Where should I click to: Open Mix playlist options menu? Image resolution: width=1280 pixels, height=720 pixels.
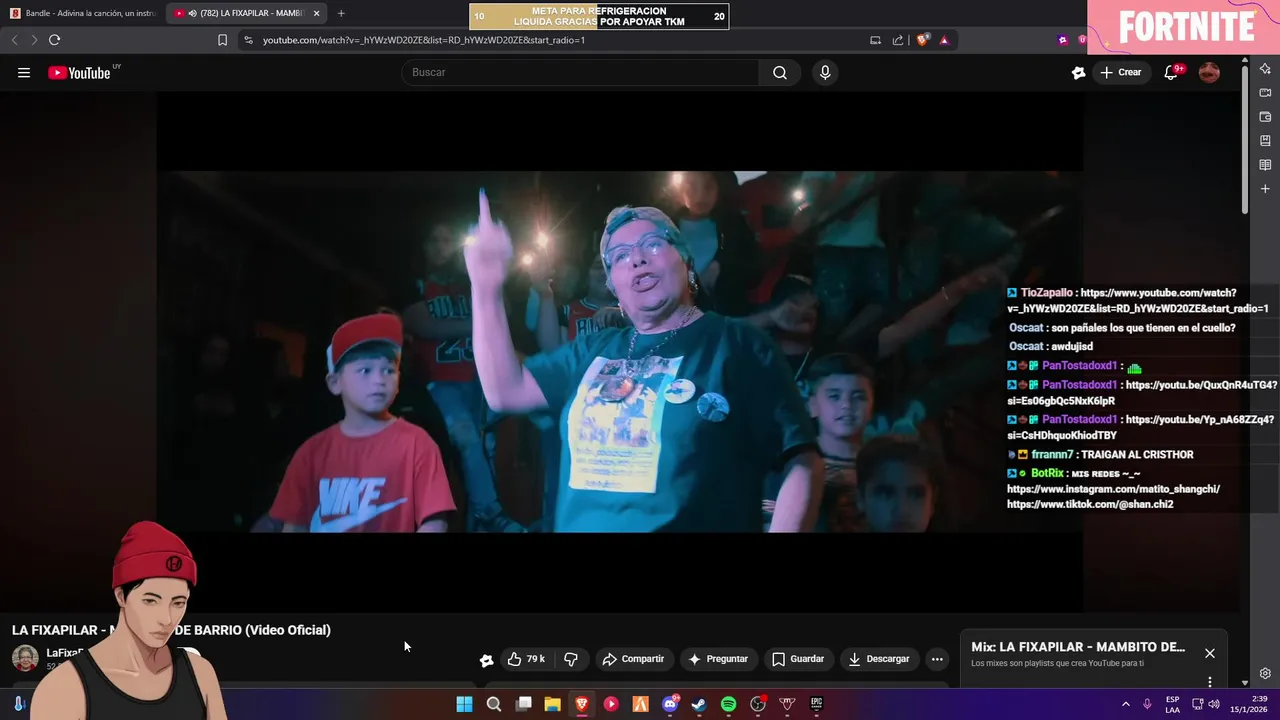[1210, 681]
